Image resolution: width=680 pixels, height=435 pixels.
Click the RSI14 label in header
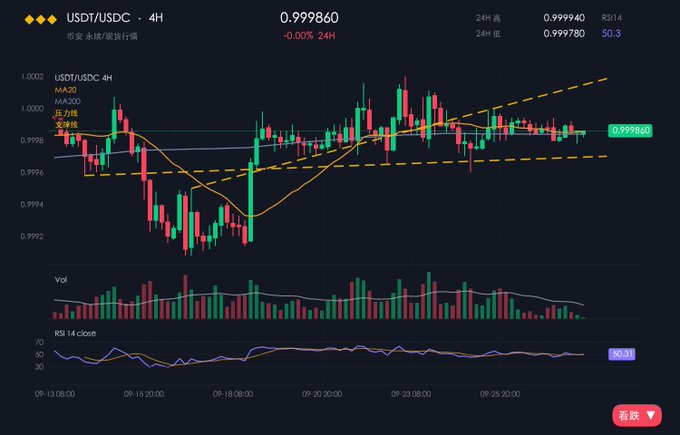611,18
